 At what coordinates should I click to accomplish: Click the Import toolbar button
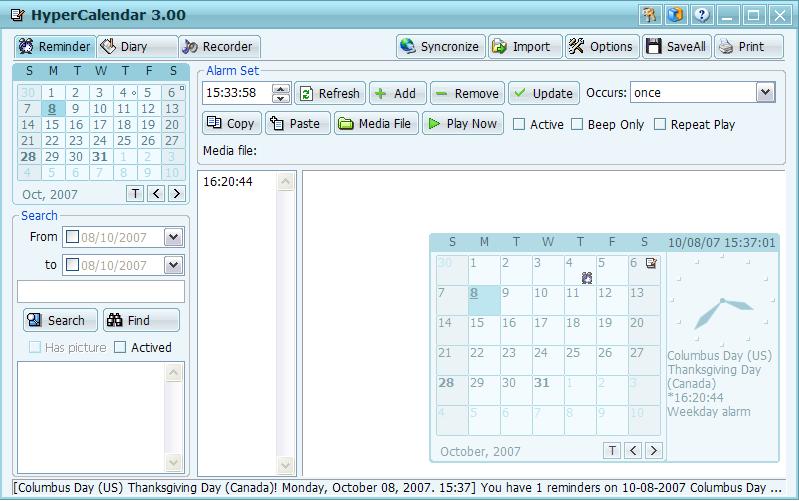tap(522, 46)
